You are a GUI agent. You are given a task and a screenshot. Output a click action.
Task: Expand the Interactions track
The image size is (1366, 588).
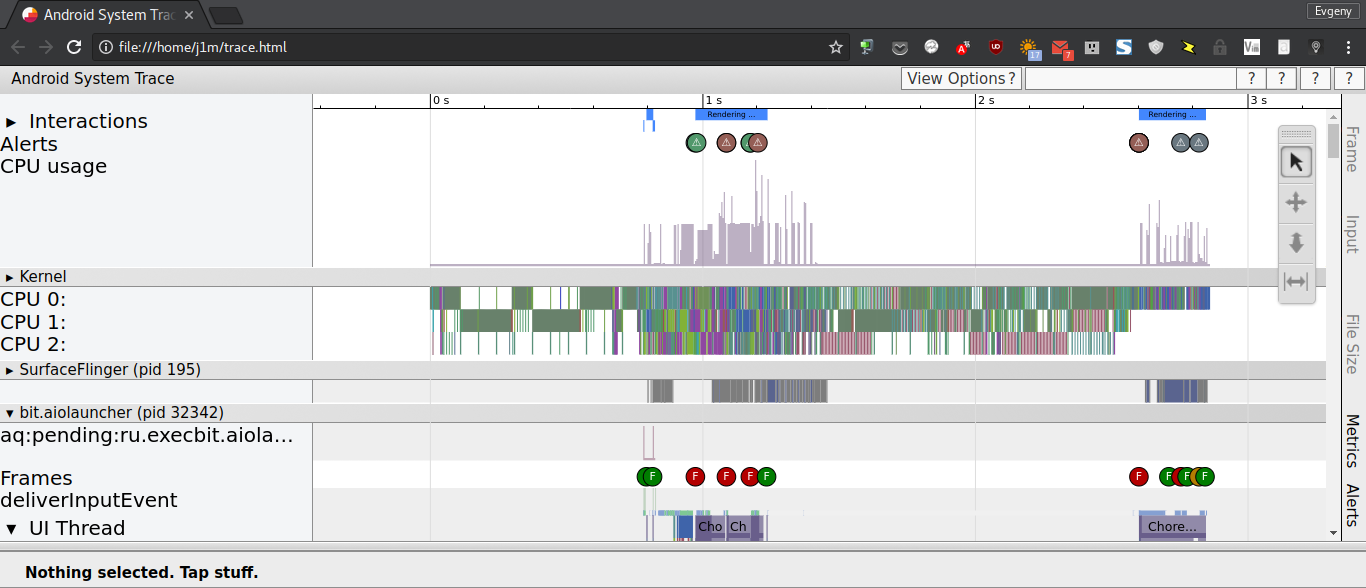point(12,122)
